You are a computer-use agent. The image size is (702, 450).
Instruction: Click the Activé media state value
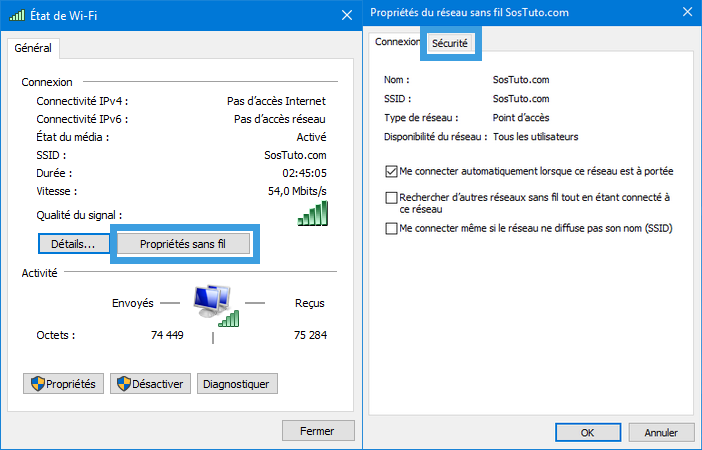tap(311, 137)
